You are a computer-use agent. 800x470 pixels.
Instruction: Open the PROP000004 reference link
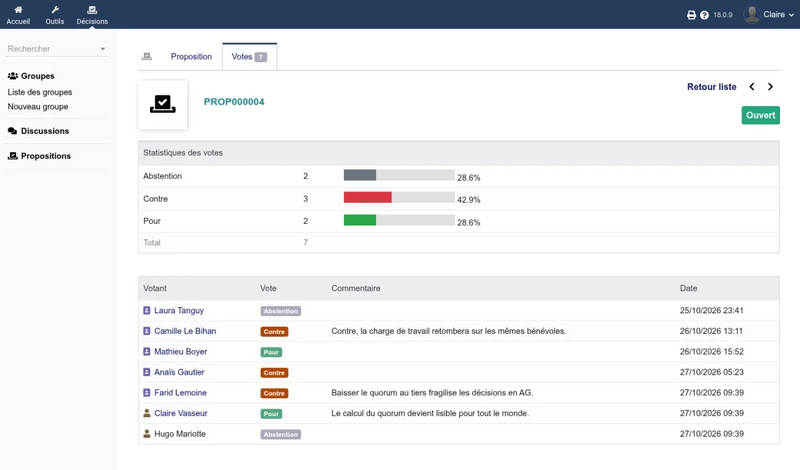coord(234,102)
